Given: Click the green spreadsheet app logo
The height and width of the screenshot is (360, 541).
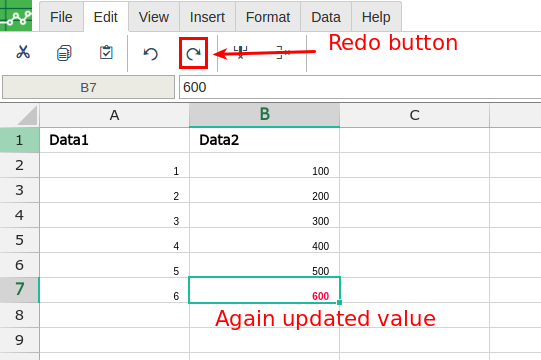Looking at the screenshot, I should point(16,16).
